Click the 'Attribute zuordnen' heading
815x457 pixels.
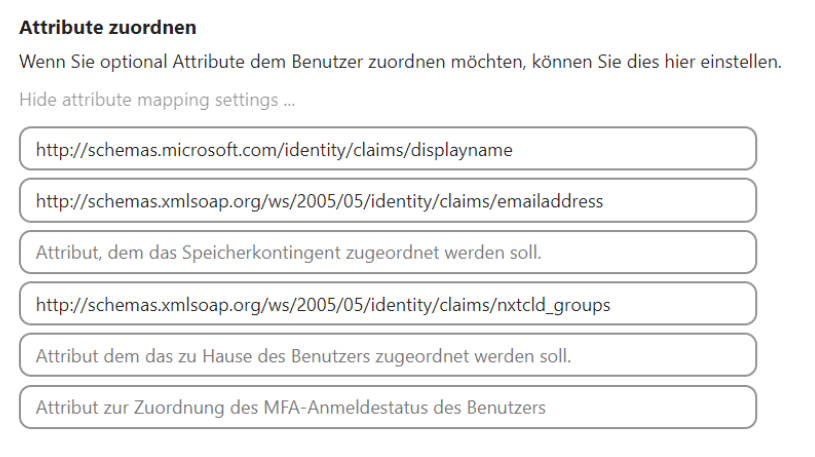(108, 28)
